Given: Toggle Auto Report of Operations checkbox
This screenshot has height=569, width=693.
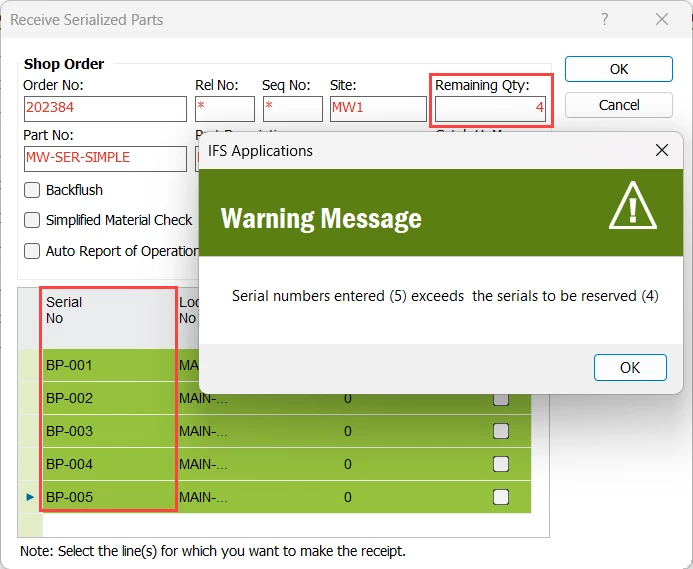Looking at the screenshot, I should pyautogui.click(x=32, y=251).
